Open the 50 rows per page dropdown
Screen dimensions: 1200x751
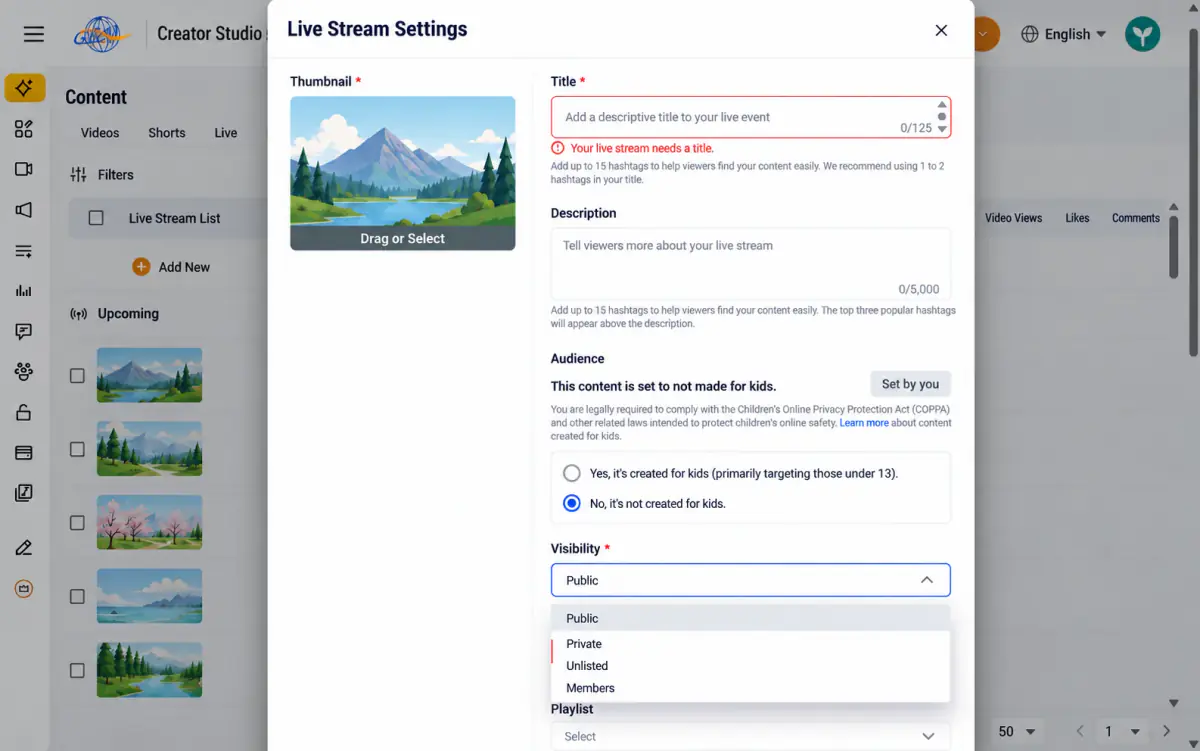click(1017, 731)
